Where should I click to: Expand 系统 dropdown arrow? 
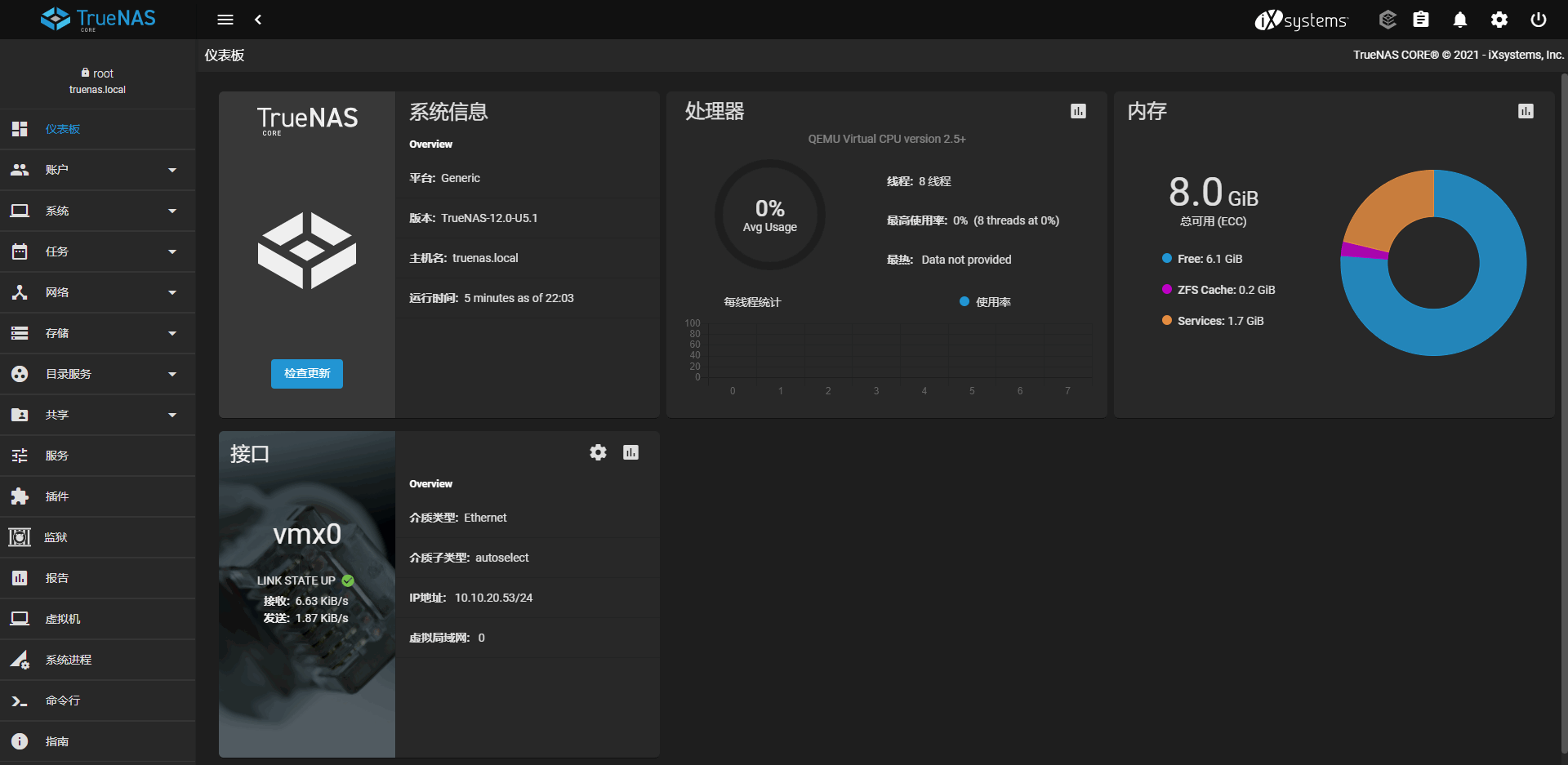tap(172, 211)
